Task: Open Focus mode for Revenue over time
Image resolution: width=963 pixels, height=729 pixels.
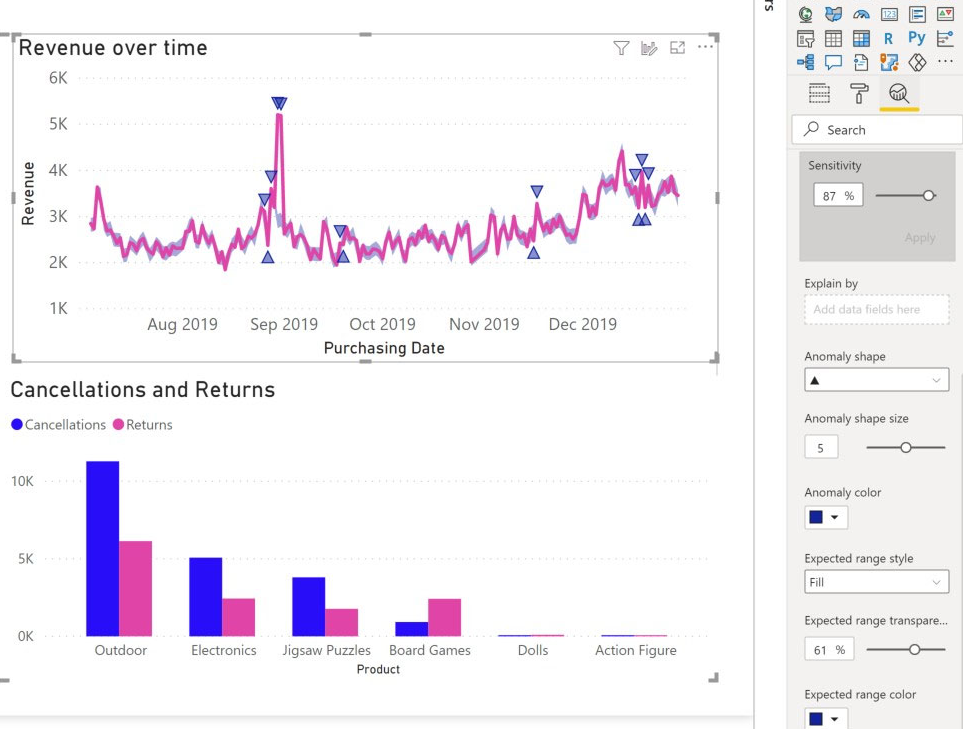Action: click(677, 48)
